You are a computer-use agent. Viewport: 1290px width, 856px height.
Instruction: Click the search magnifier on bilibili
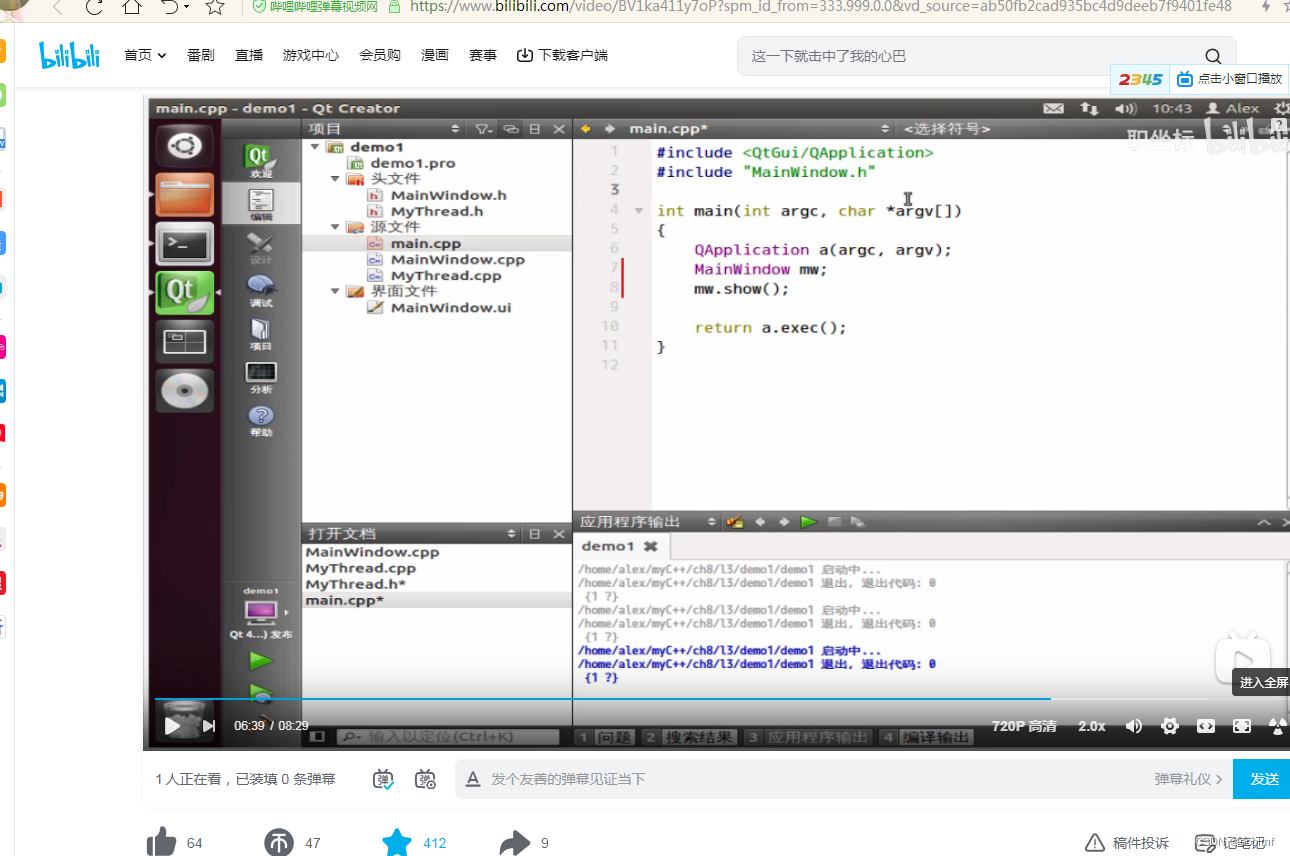tap(1213, 56)
